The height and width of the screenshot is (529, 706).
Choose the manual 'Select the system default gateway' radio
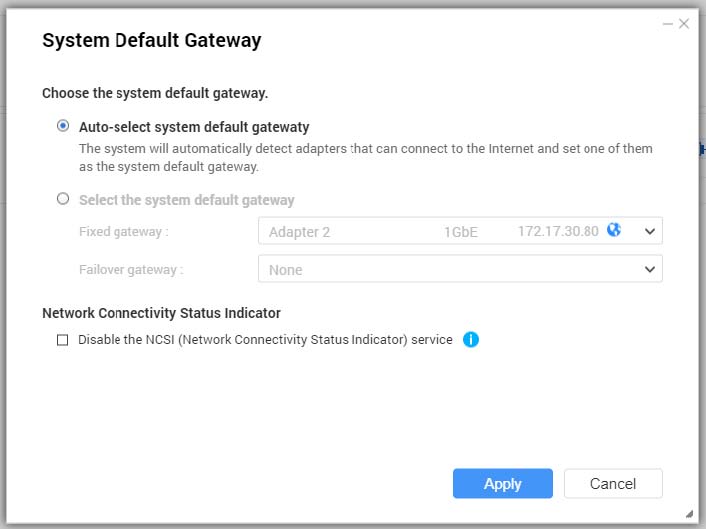pyautogui.click(x=63, y=199)
